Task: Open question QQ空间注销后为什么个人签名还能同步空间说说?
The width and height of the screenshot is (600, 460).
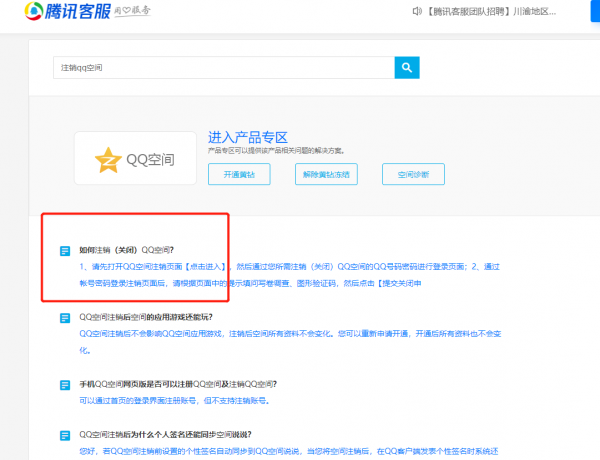Action: coord(165,434)
